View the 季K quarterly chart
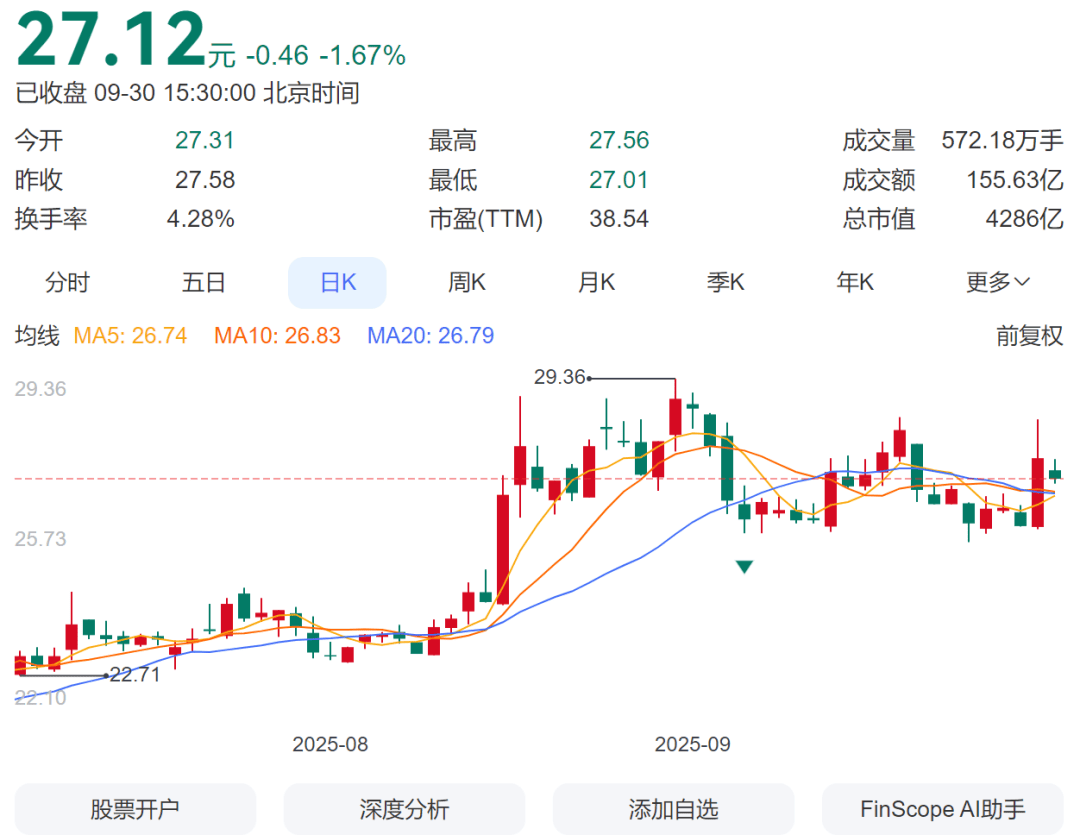Image resolution: width=1080 pixels, height=835 pixels. coord(725,283)
